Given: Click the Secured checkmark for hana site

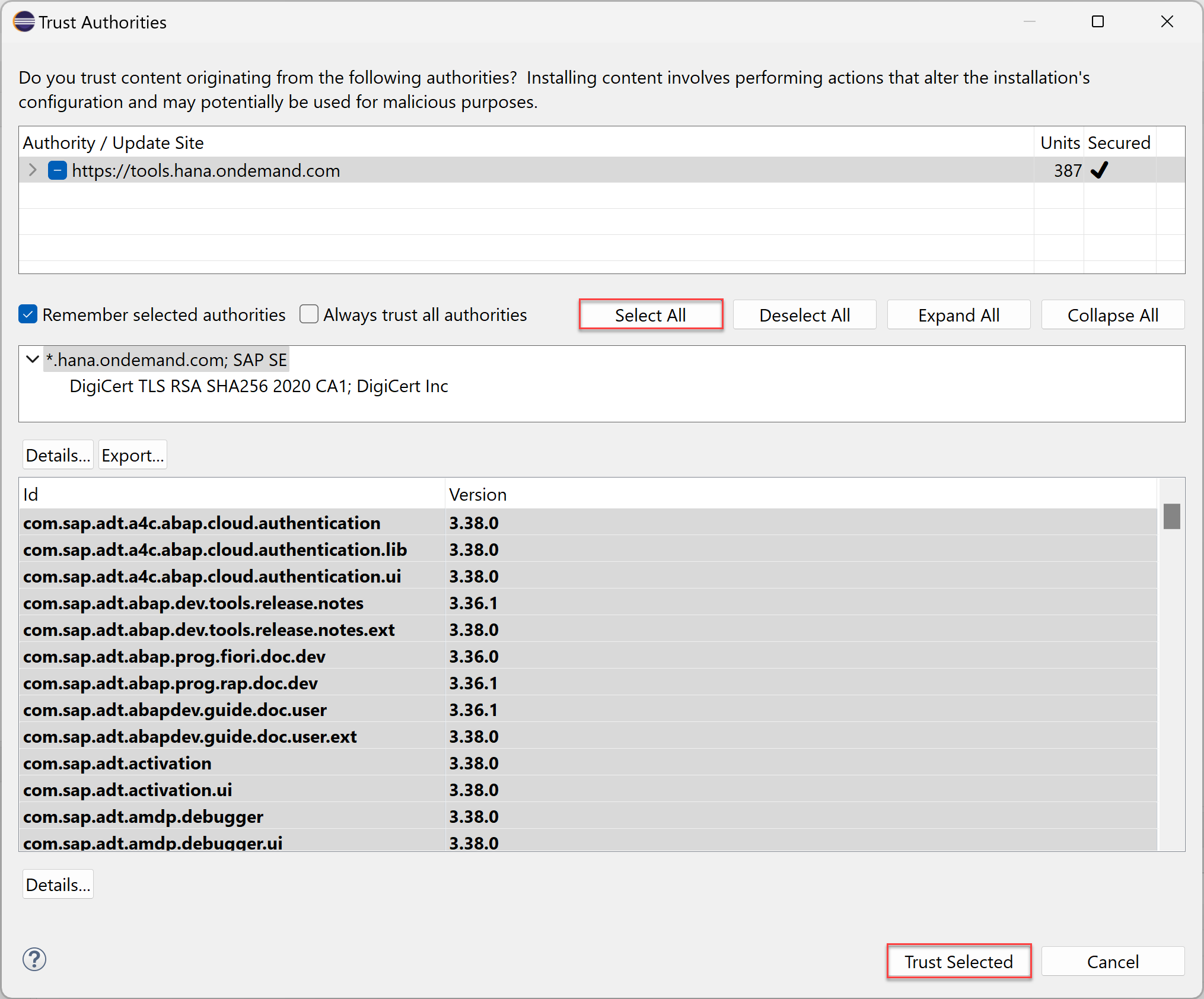Looking at the screenshot, I should [x=1099, y=171].
